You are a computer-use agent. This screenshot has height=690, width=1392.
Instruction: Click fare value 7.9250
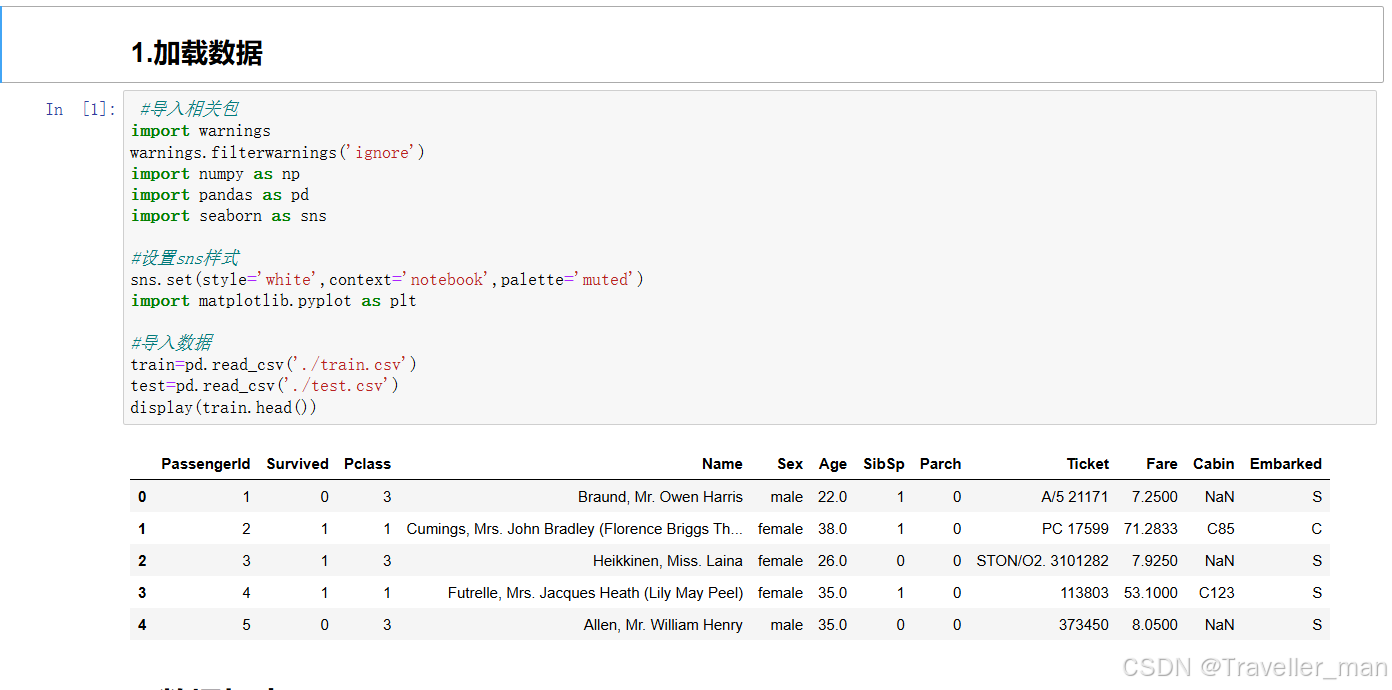point(1155,561)
